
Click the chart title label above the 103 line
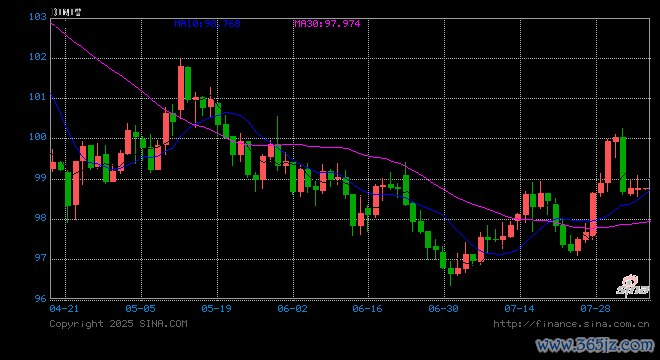point(66,12)
